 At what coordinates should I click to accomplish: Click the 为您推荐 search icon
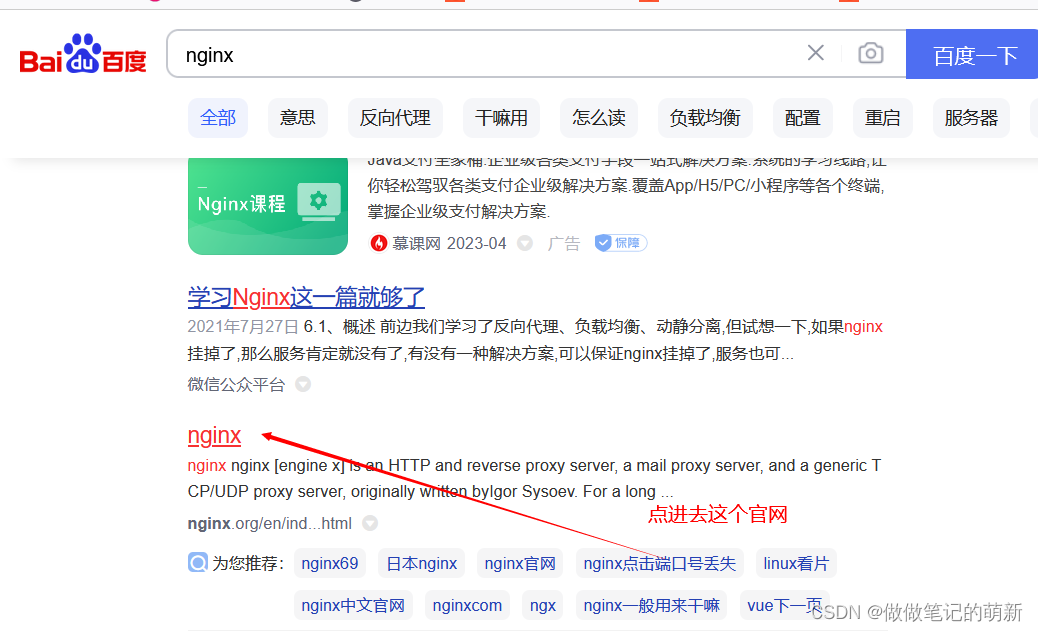click(x=198, y=563)
